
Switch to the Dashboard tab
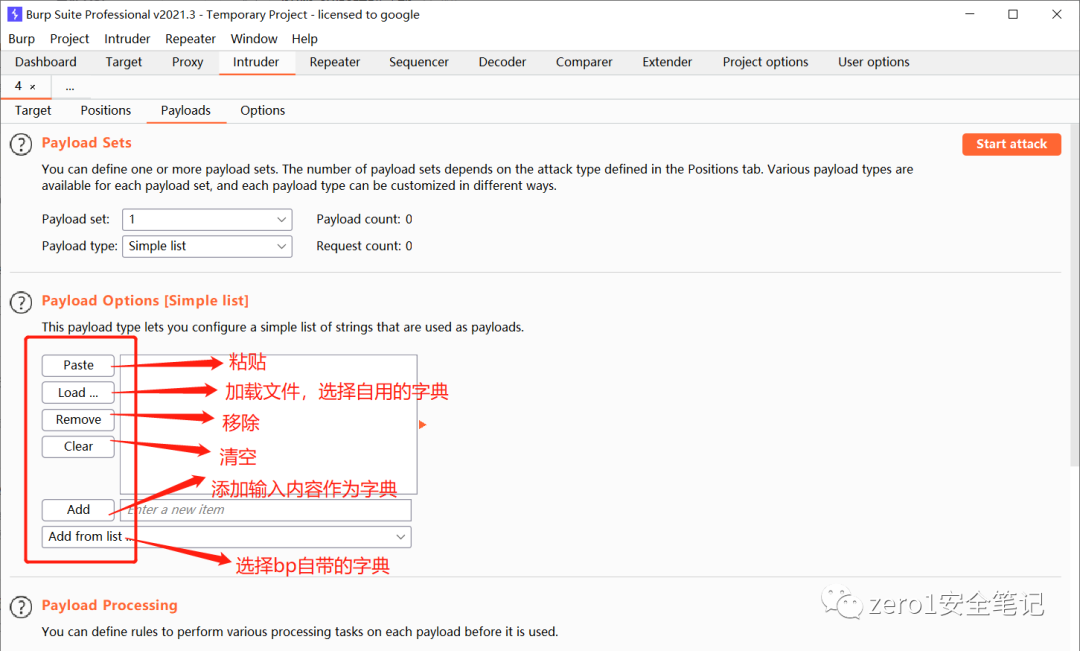coord(45,62)
